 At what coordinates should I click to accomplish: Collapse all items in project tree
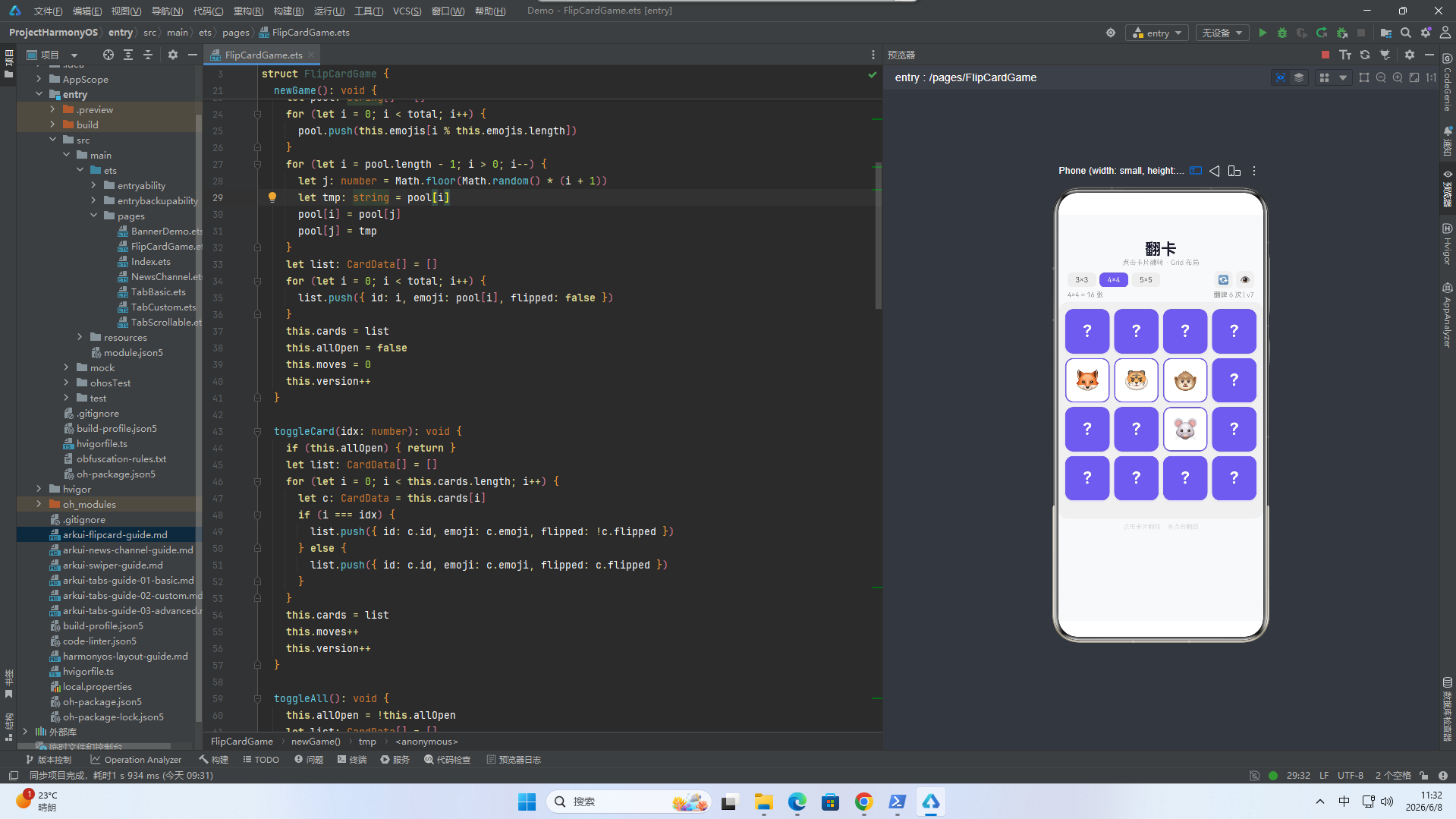(x=148, y=55)
